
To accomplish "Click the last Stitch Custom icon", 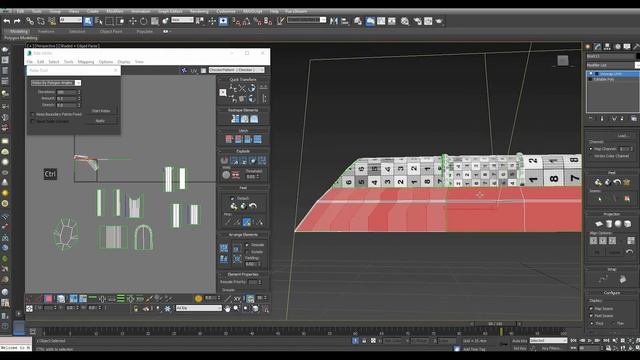I will [x=258, y=140].
